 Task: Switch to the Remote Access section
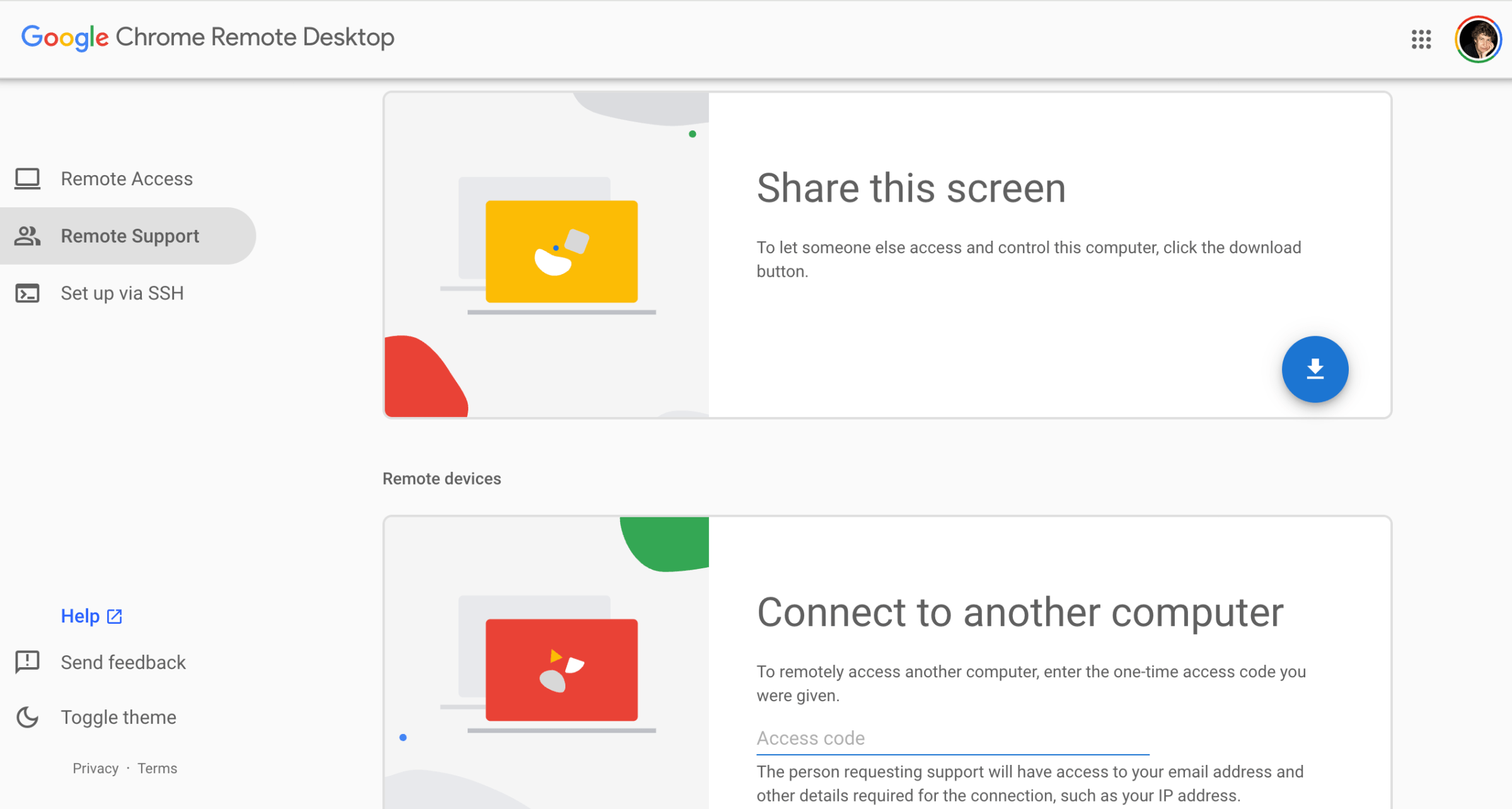coord(127,179)
